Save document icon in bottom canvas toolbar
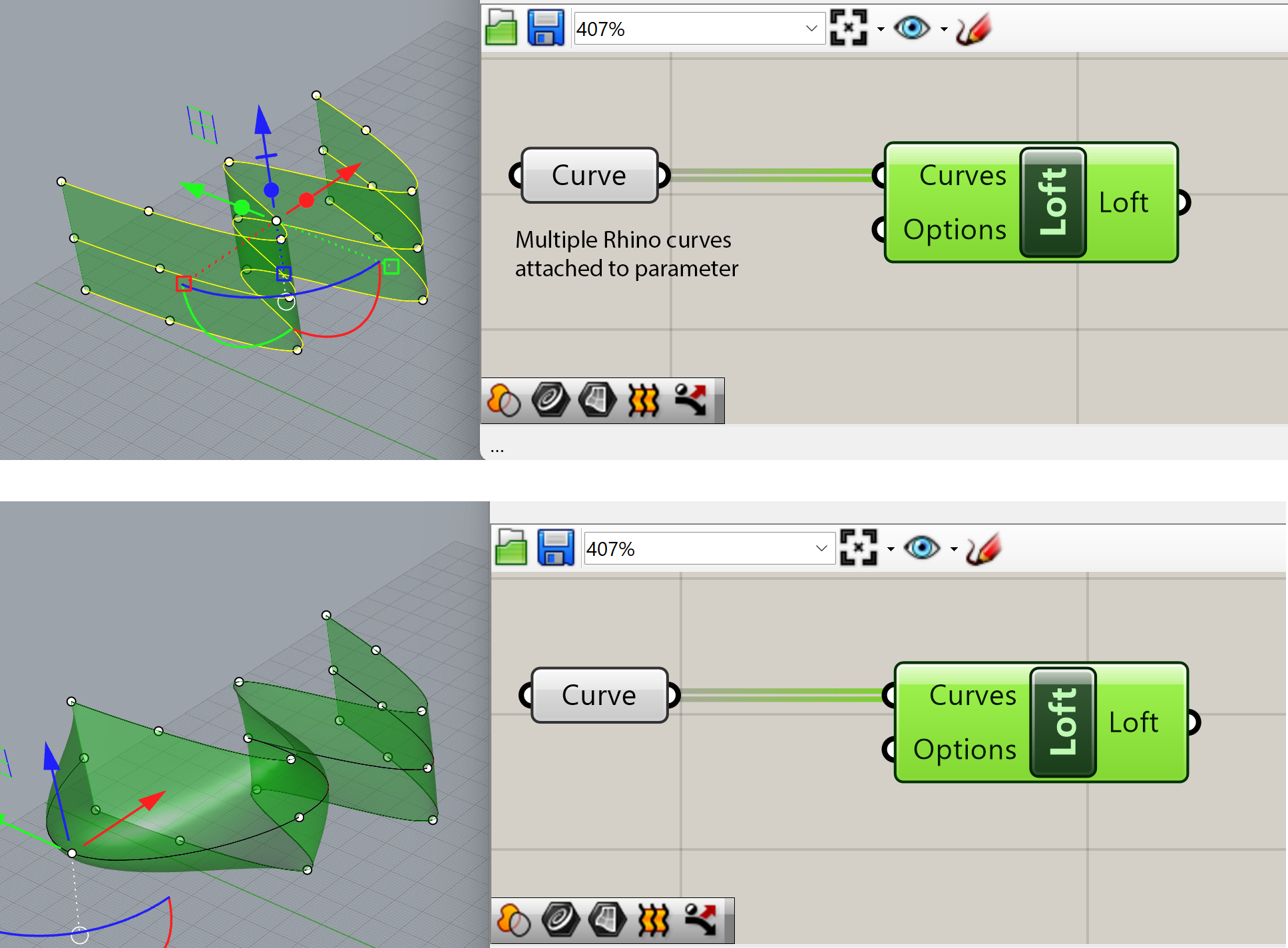 point(555,548)
